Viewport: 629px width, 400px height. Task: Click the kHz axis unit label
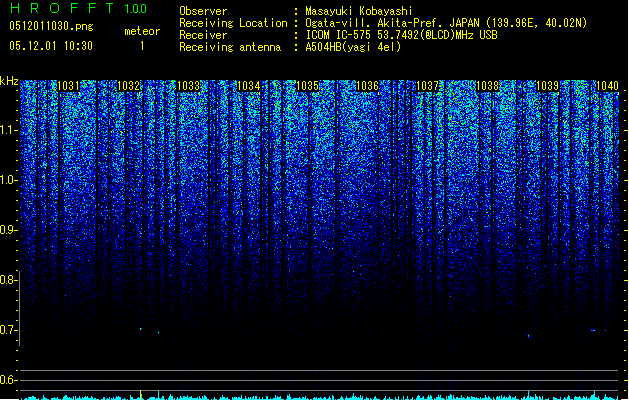pyautogui.click(x=9, y=81)
